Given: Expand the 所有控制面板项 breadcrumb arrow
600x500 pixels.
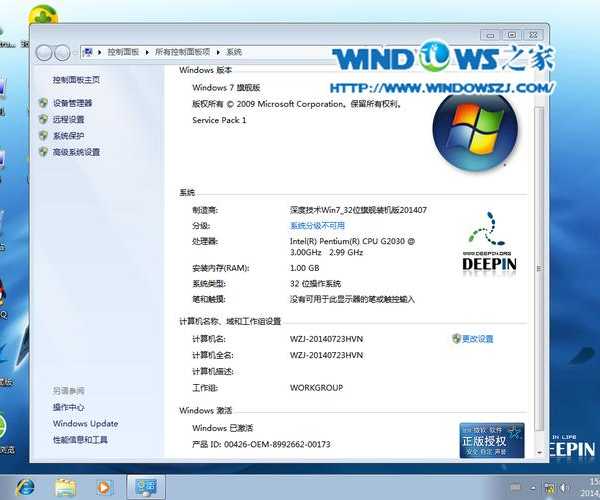Looking at the screenshot, I should (218, 52).
